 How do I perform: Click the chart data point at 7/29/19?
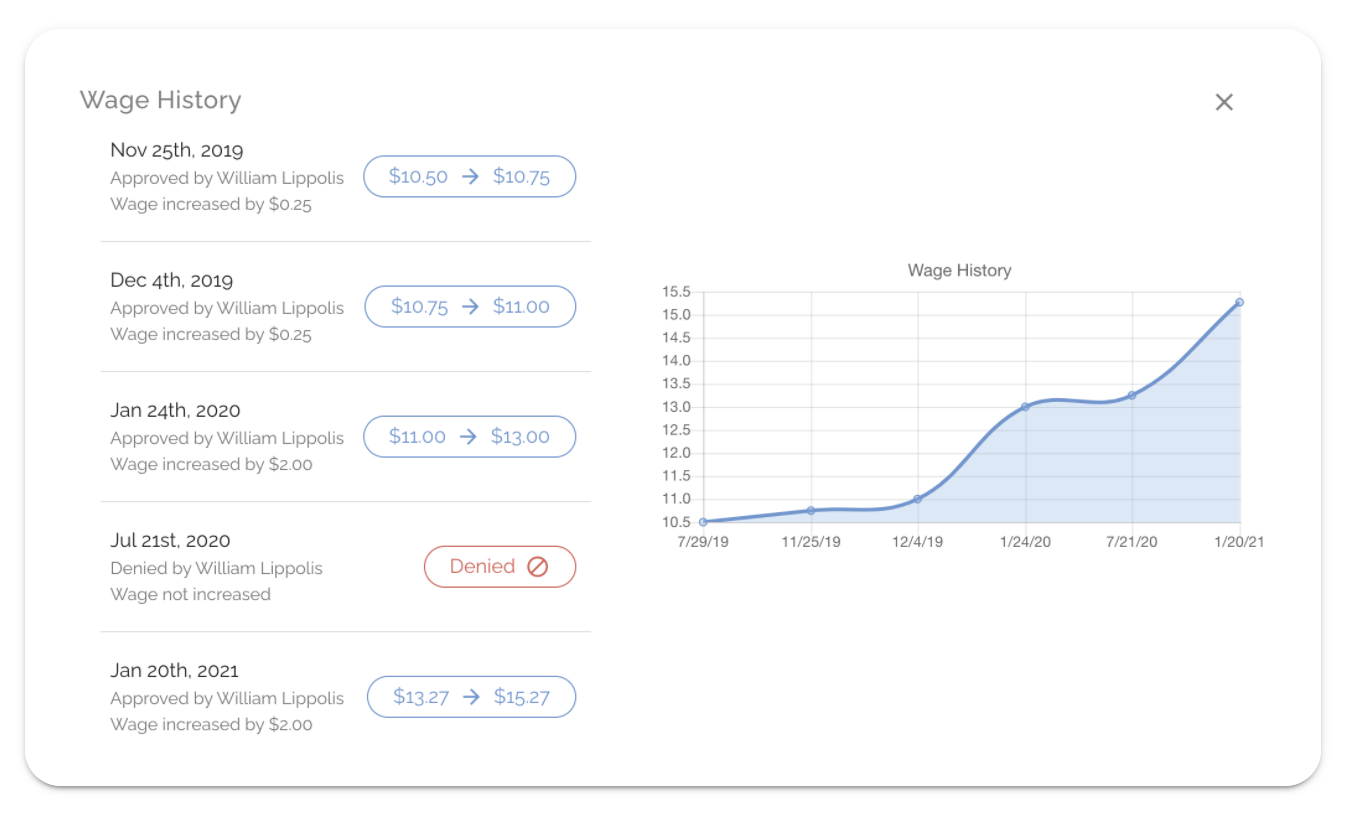[704, 521]
